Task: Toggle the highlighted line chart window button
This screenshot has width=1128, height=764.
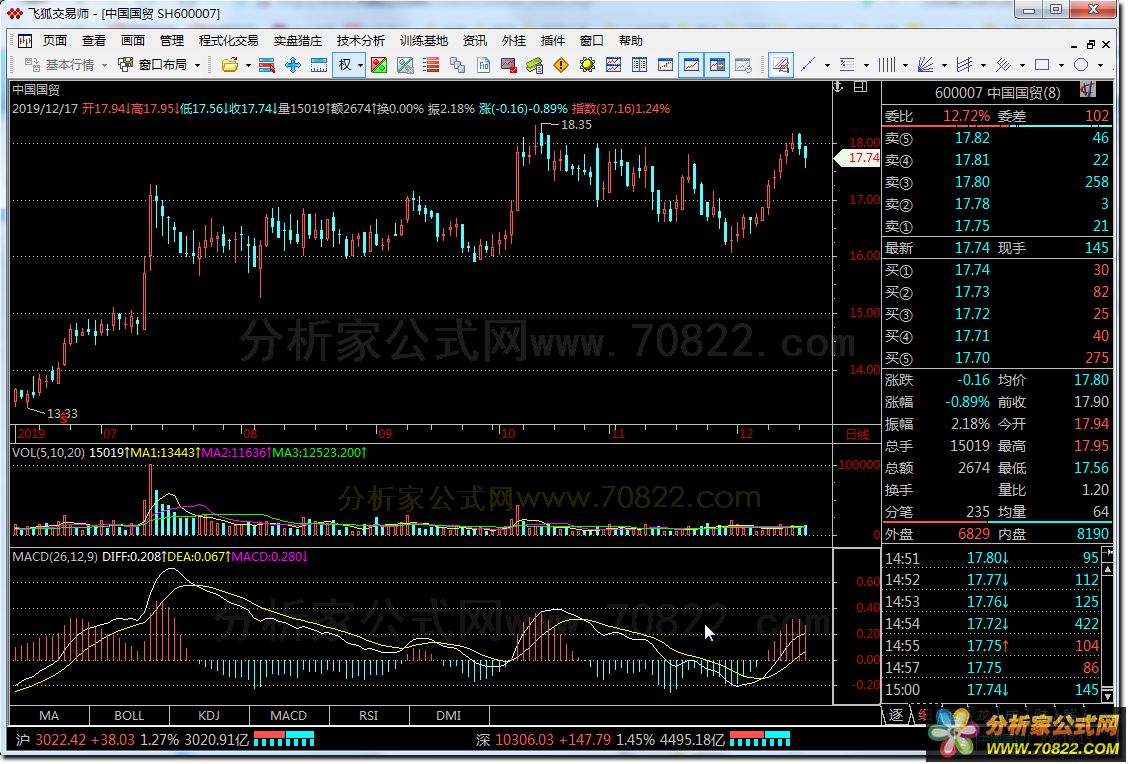Action: [x=691, y=65]
